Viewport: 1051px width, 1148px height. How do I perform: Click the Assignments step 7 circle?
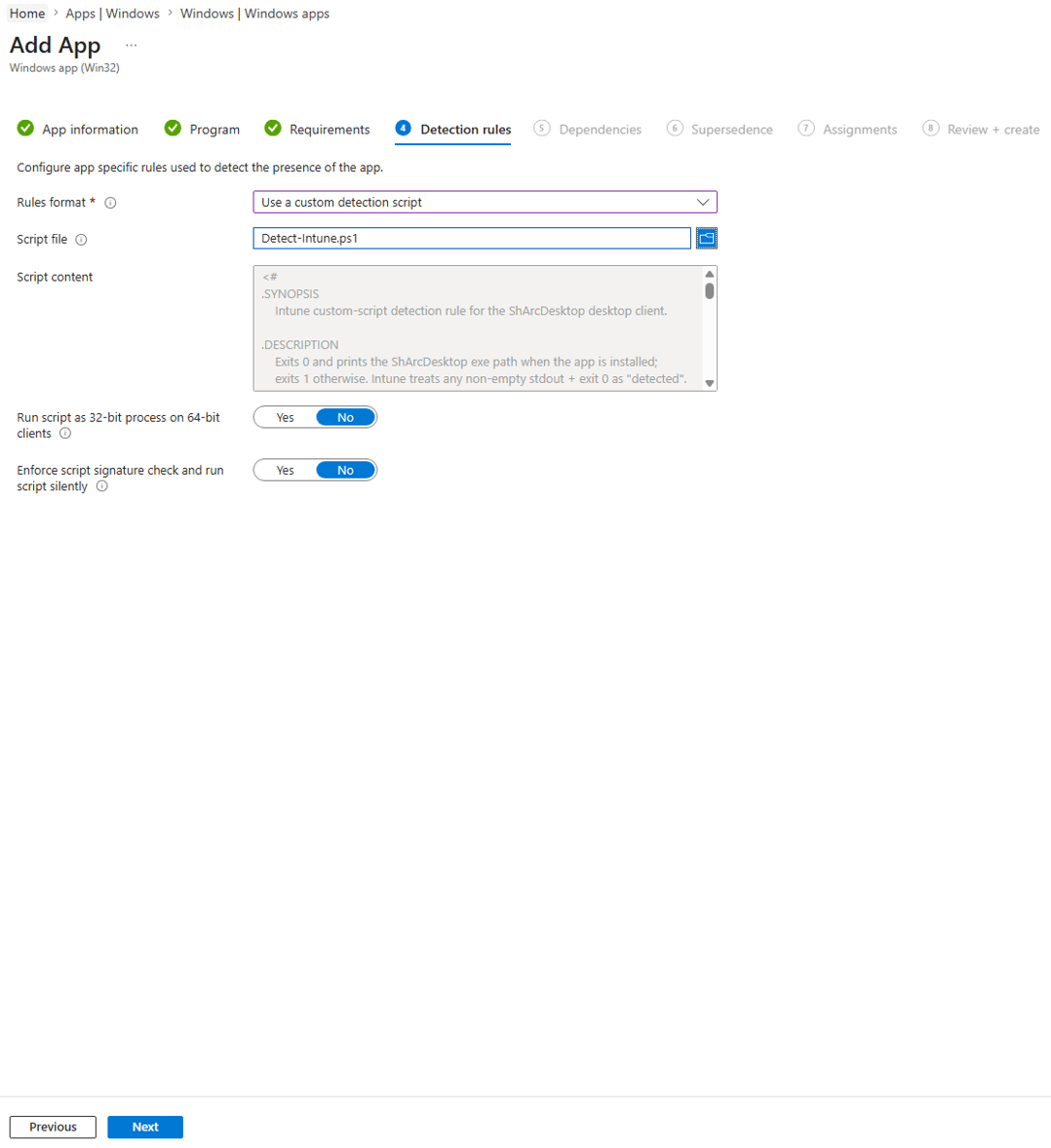point(805,128)
